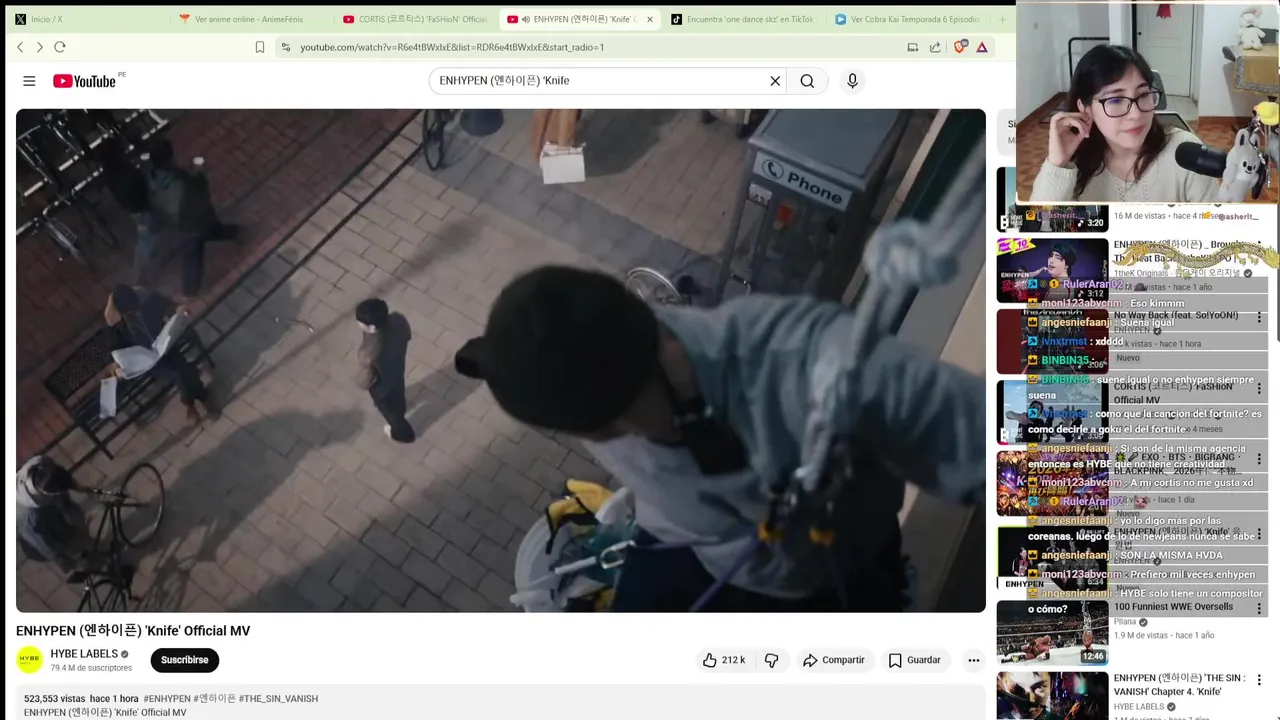Open the Brought The Heat Back video thumbnail
Screen dimensions: 1280x720
(1052, 270)
